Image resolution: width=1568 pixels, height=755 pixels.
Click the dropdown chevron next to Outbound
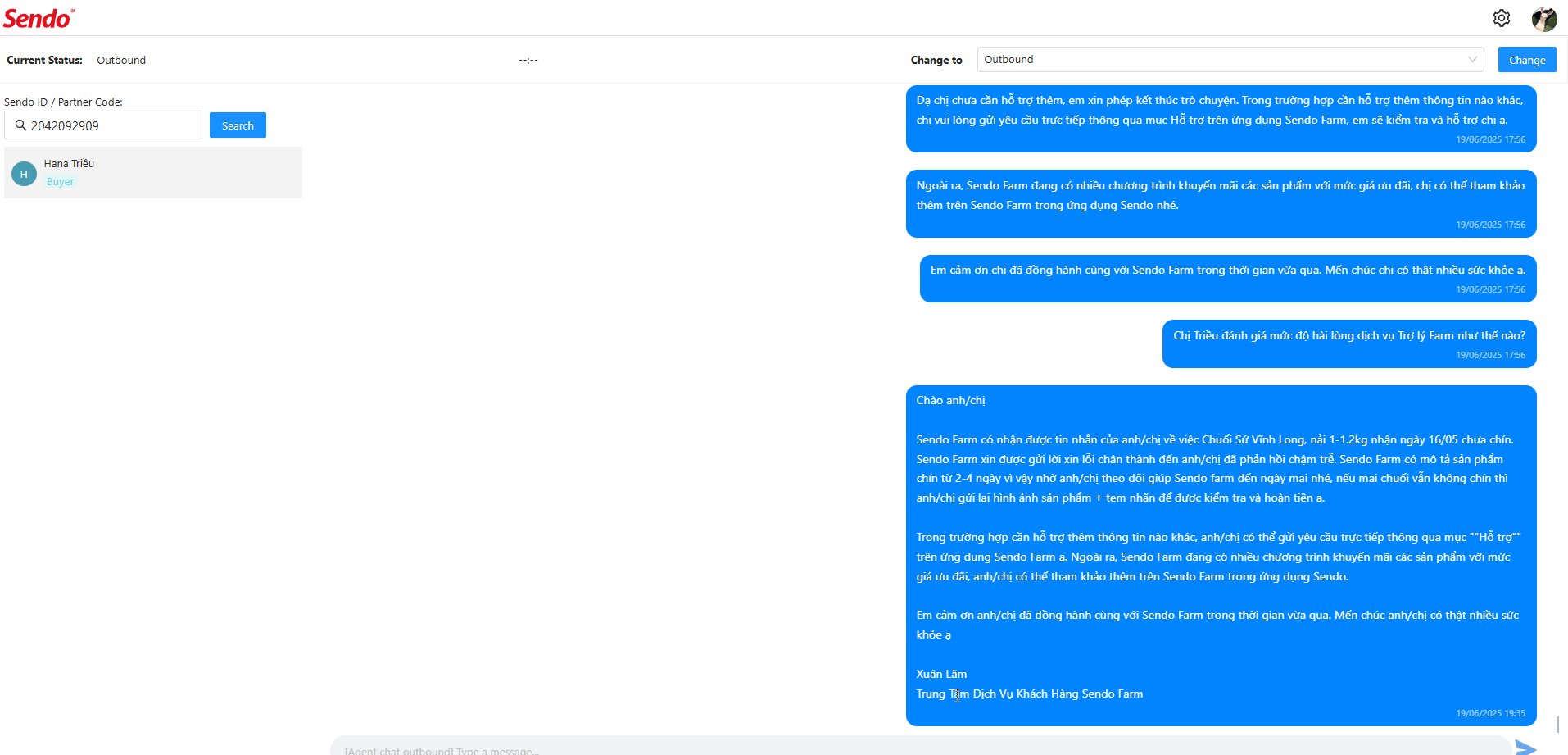click(x=1472, y=60)
